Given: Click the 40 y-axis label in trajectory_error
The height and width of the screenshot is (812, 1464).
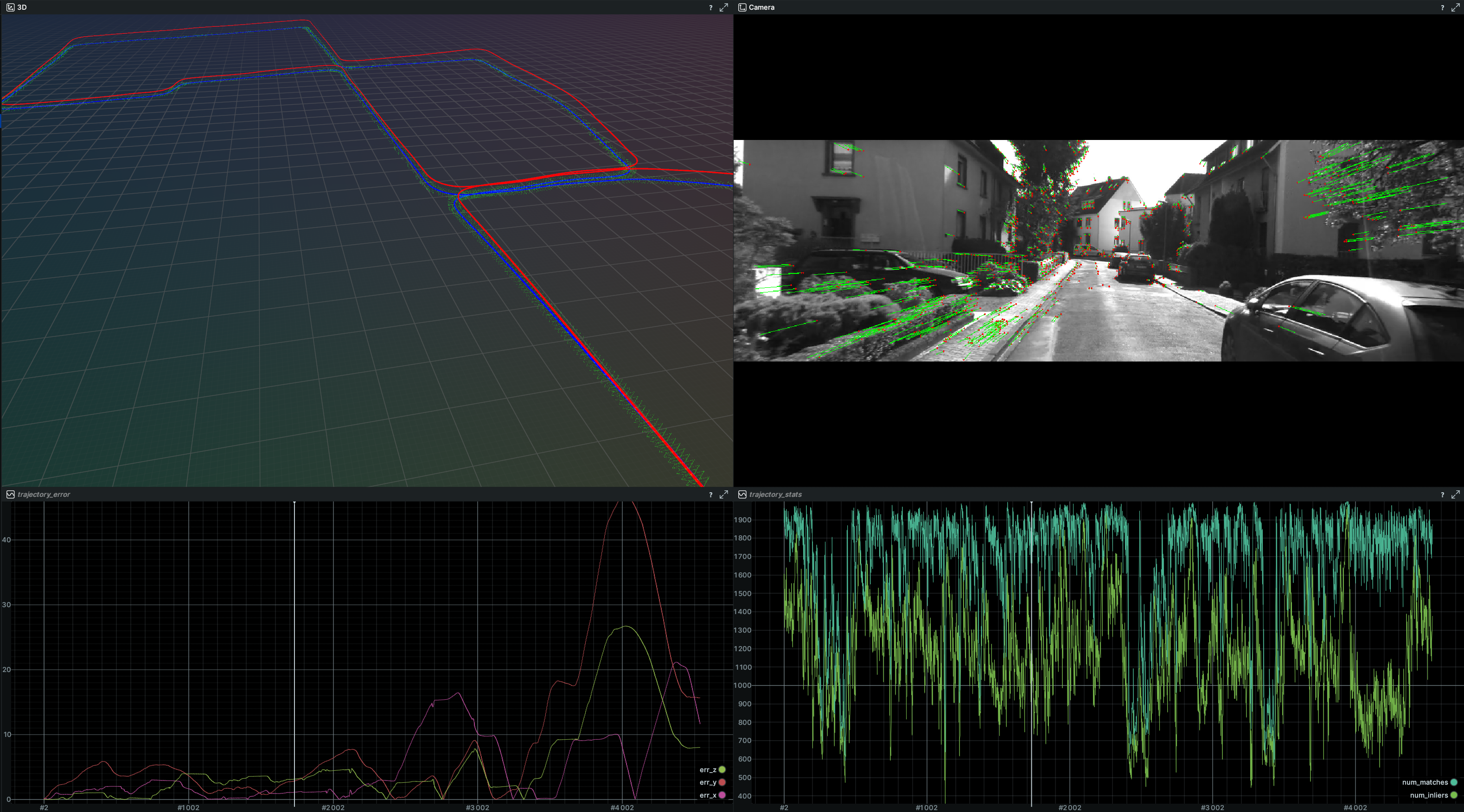Looking at the screenshot, I should tap(6, 539).
